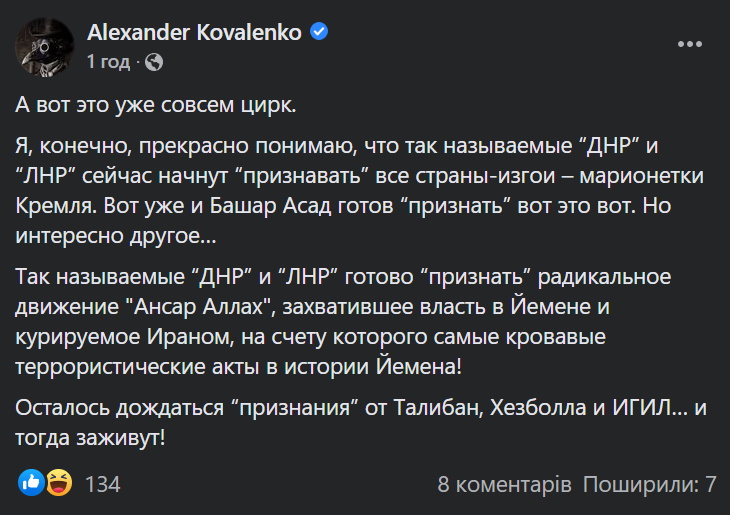Click the line "А вот это уже совсем цирк."
This screenshot has height=515, width=730.
156,104
